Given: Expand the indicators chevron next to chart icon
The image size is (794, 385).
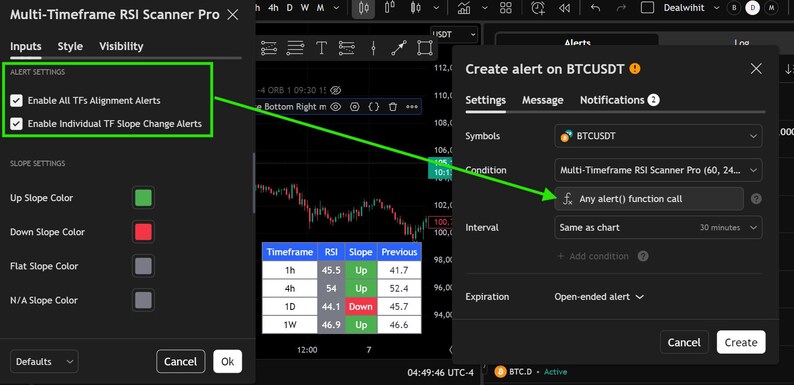Looking at the screenshot, I should 485,8.
